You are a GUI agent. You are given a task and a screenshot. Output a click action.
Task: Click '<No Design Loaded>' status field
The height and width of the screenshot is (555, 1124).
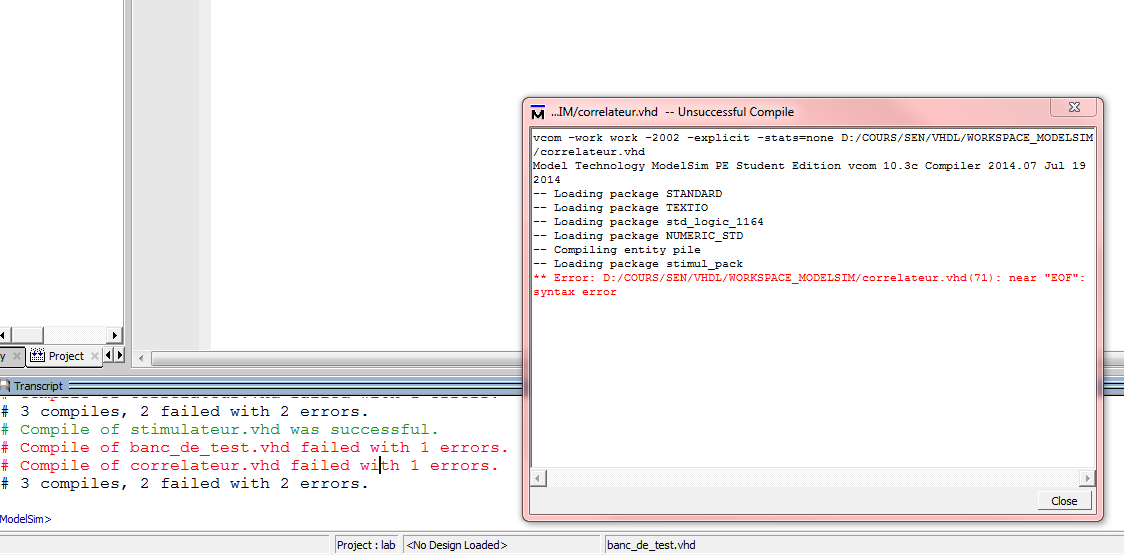(501, 545)
